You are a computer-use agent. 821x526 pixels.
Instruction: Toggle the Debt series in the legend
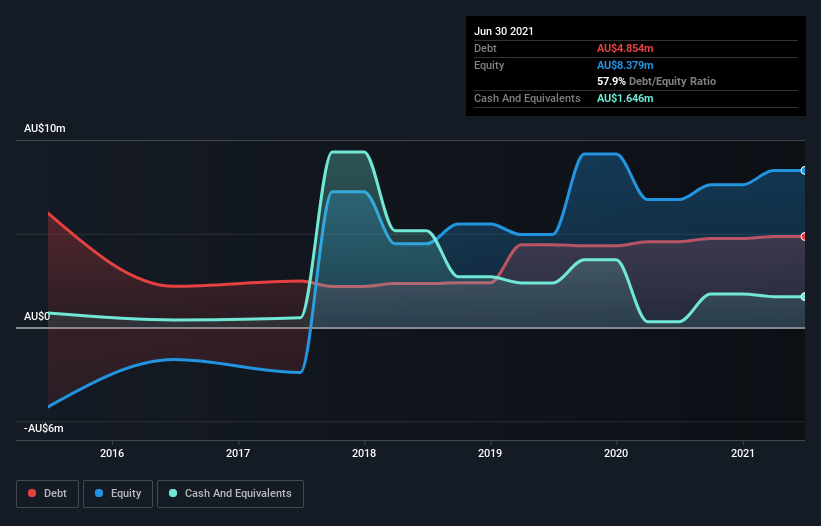tap(47, 494)
